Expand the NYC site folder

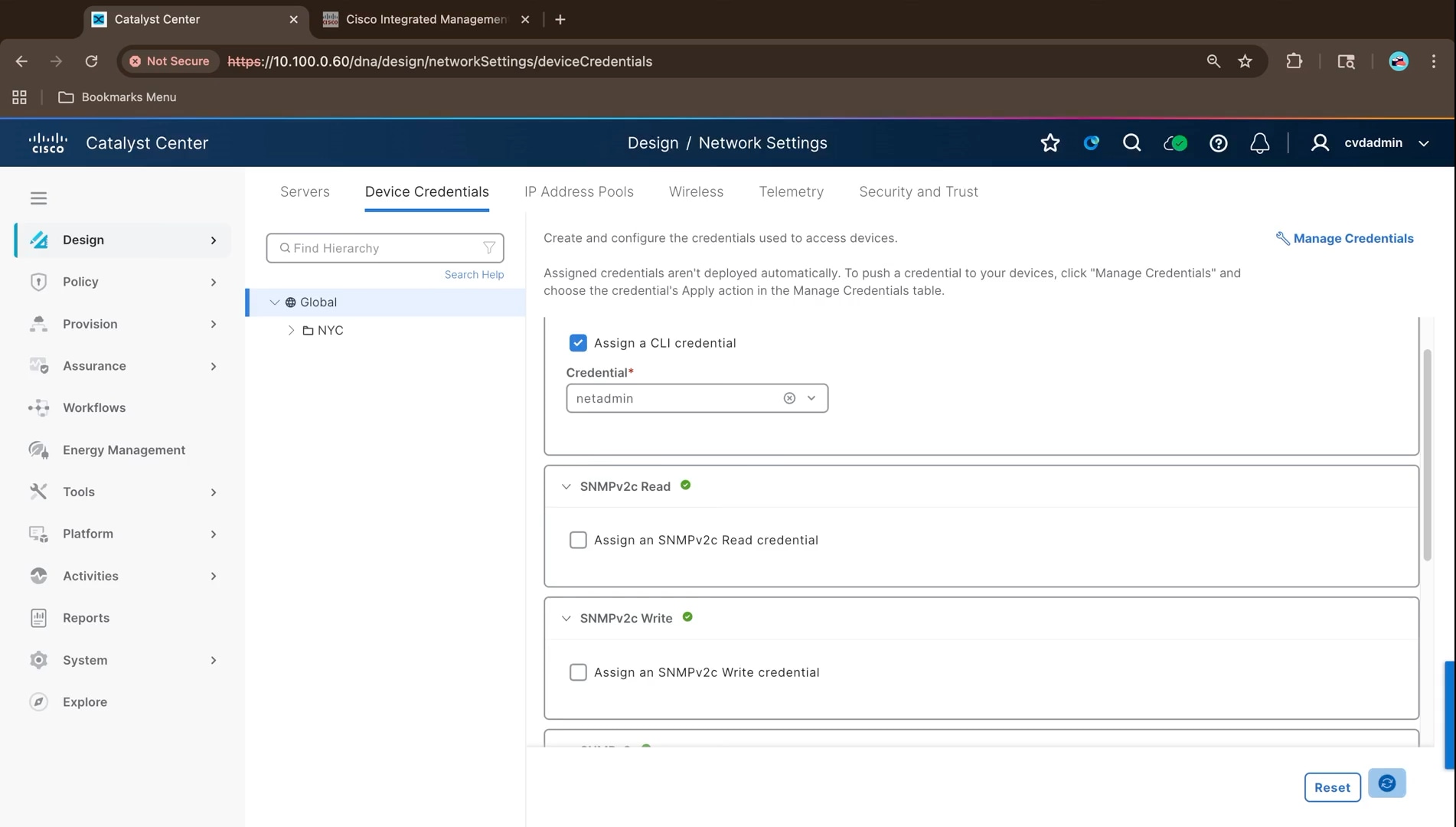pos(291,330)
